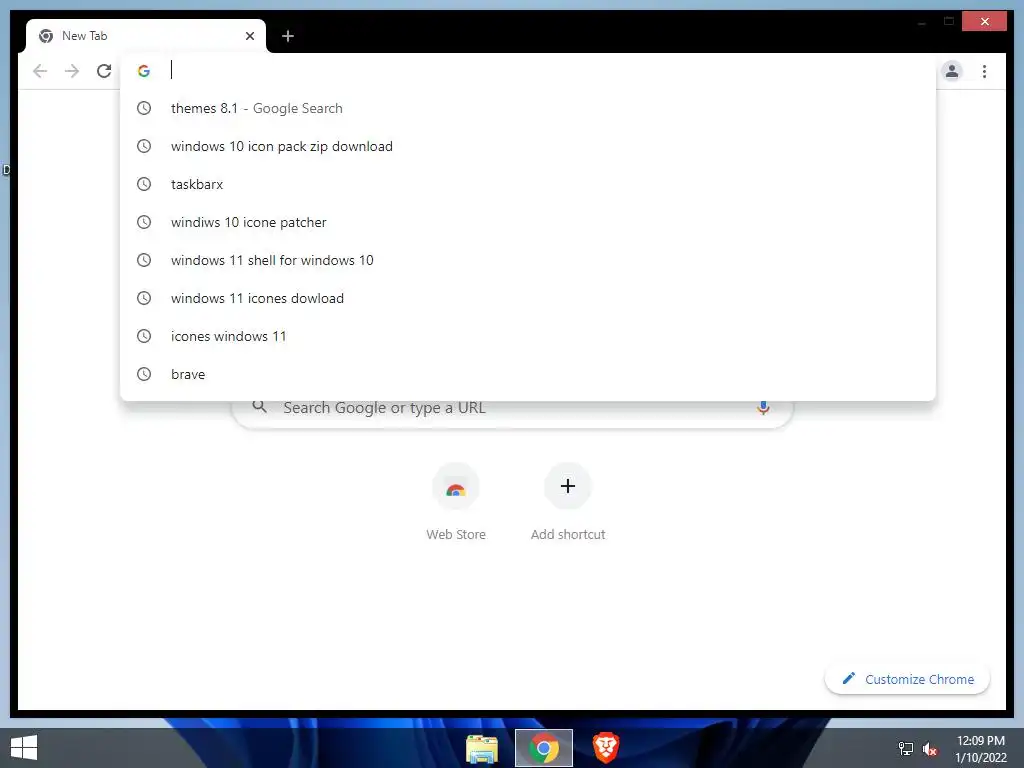Go forward using the forward arrow
1024x768 pixels.
[72, 71]
